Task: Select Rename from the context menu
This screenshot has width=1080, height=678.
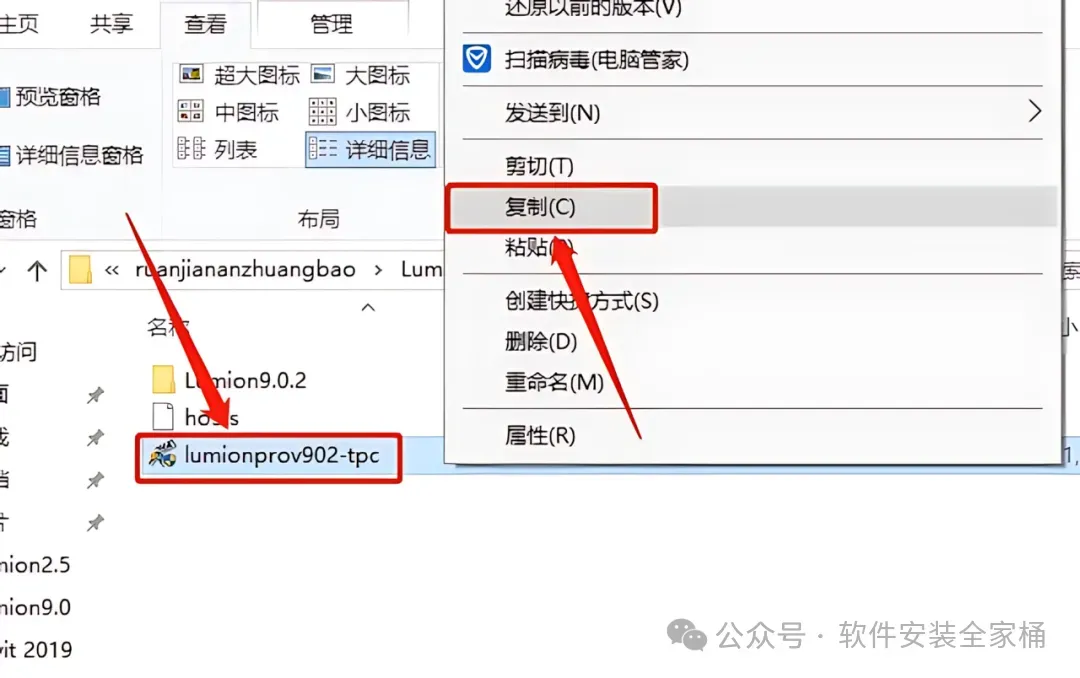Action: [x=554, y=381]
